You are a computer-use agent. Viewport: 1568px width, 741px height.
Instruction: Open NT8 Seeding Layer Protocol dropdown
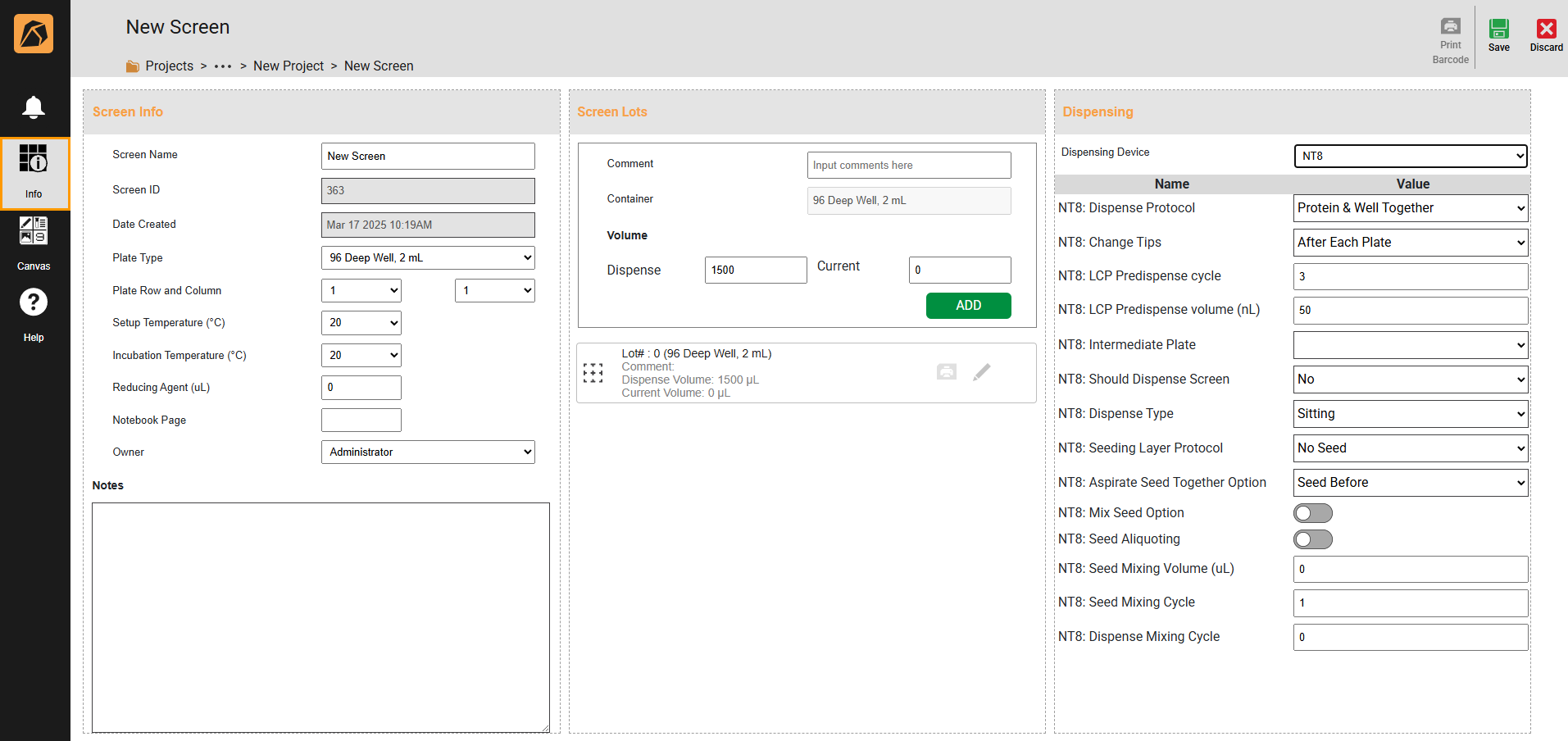(x=1411, y=448)
